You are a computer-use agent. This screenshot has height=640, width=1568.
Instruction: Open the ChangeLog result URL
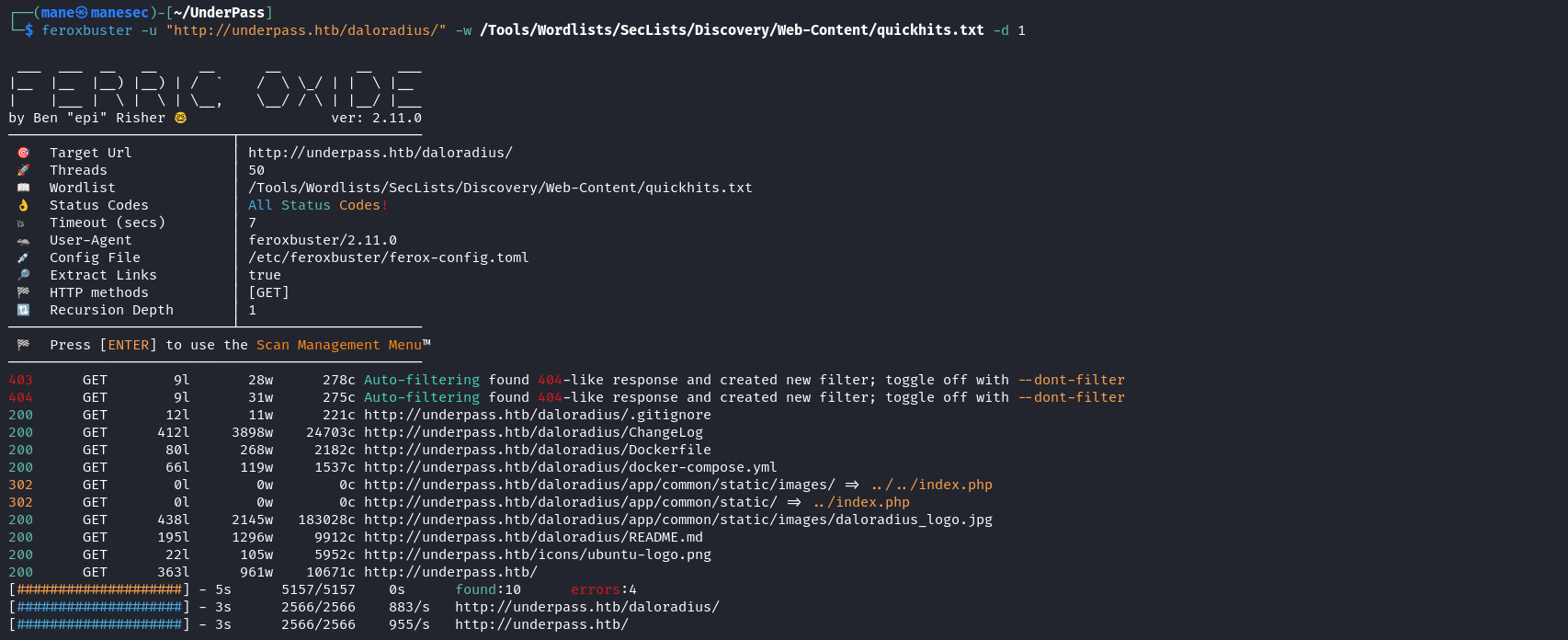tap(533, 432)
